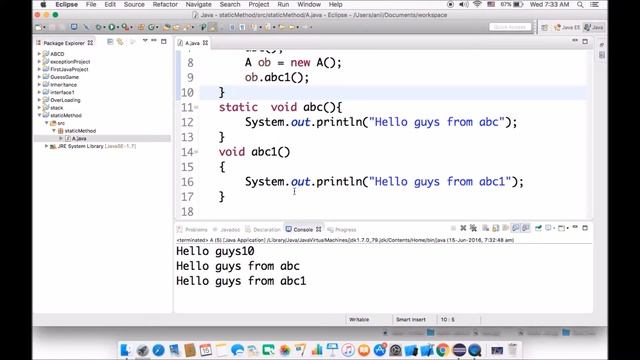
Task: Click the Open Type toolbar icon
Action: (167, 27)
